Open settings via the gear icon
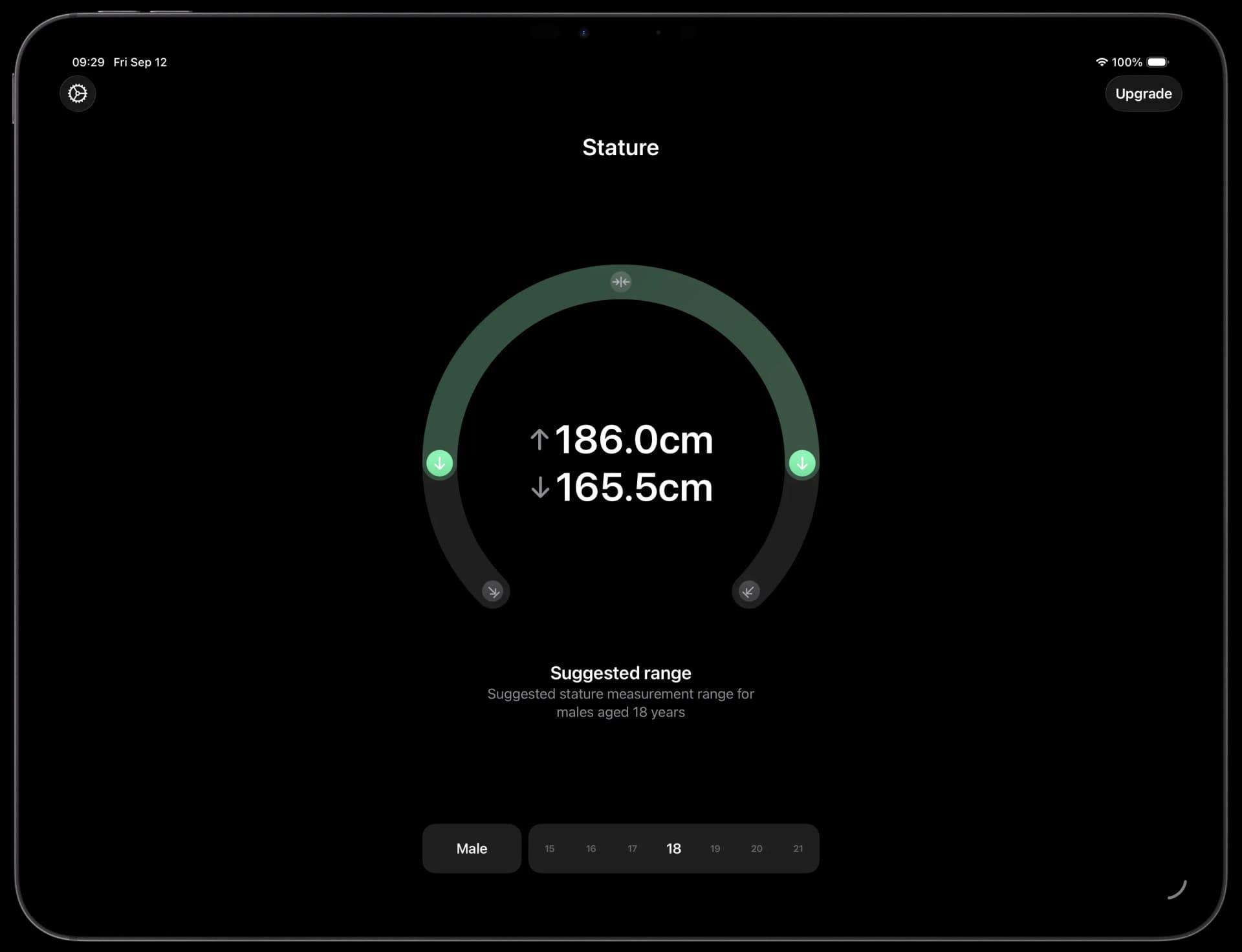Image resolution: width=1242 pixels, height=952 pixels. [x=78, y=94]
